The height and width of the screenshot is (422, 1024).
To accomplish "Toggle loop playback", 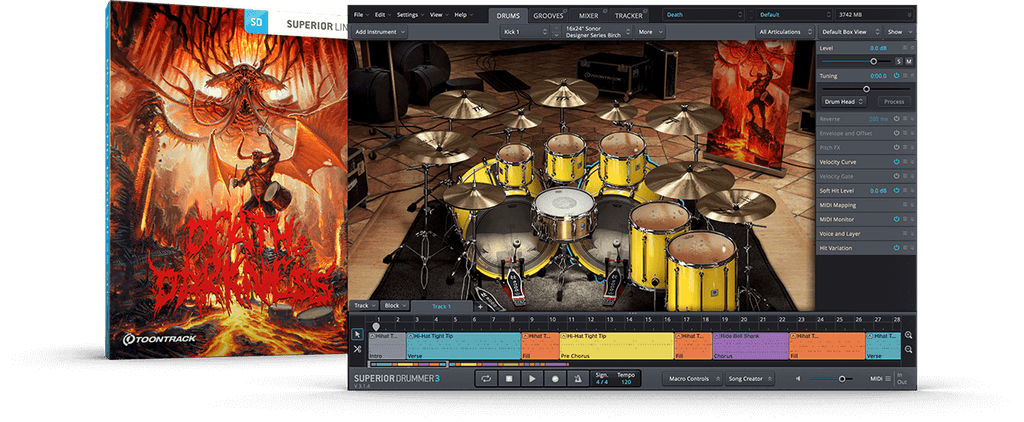I will (486, 378).
